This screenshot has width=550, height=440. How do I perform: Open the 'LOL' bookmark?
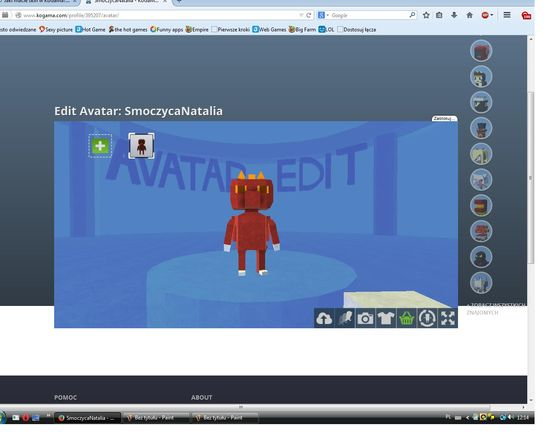click(x=326, y=29)
